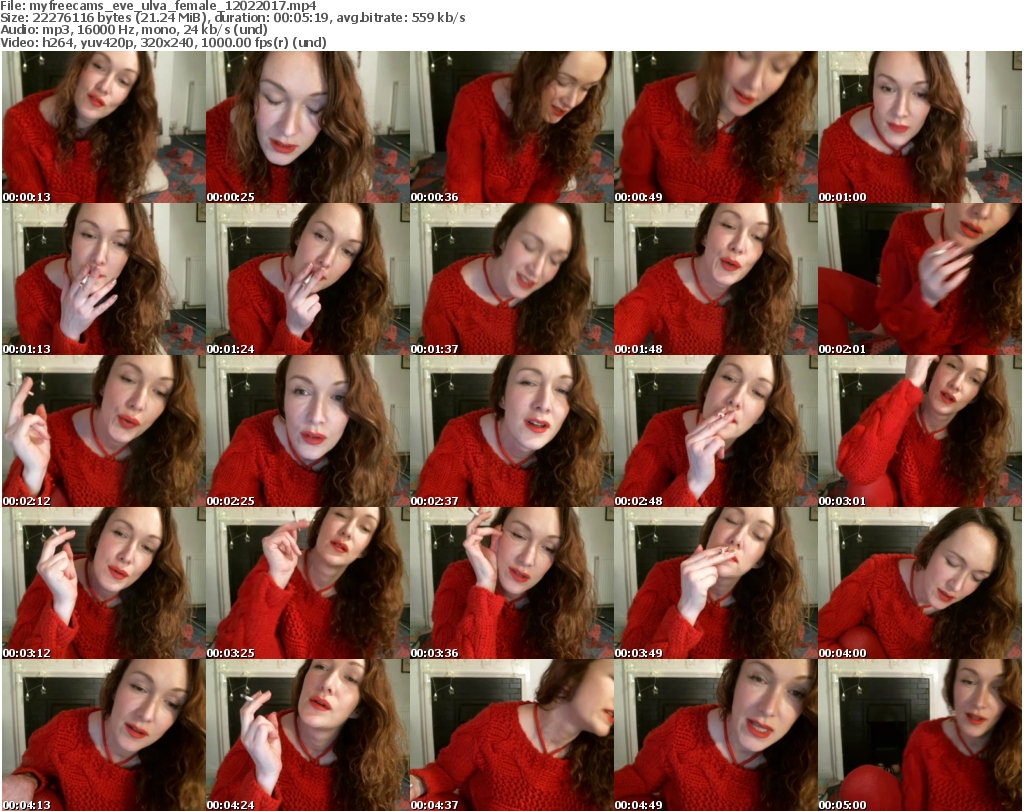Click the Video h264 info line
Image resolution: width=1024 pixels, height=811 pixels.
tap(163, 42)
